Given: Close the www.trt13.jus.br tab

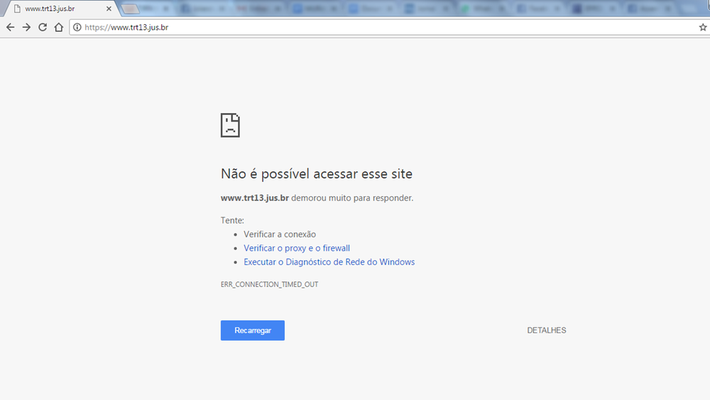Looking at the screenshot, I should click(109, 9).
